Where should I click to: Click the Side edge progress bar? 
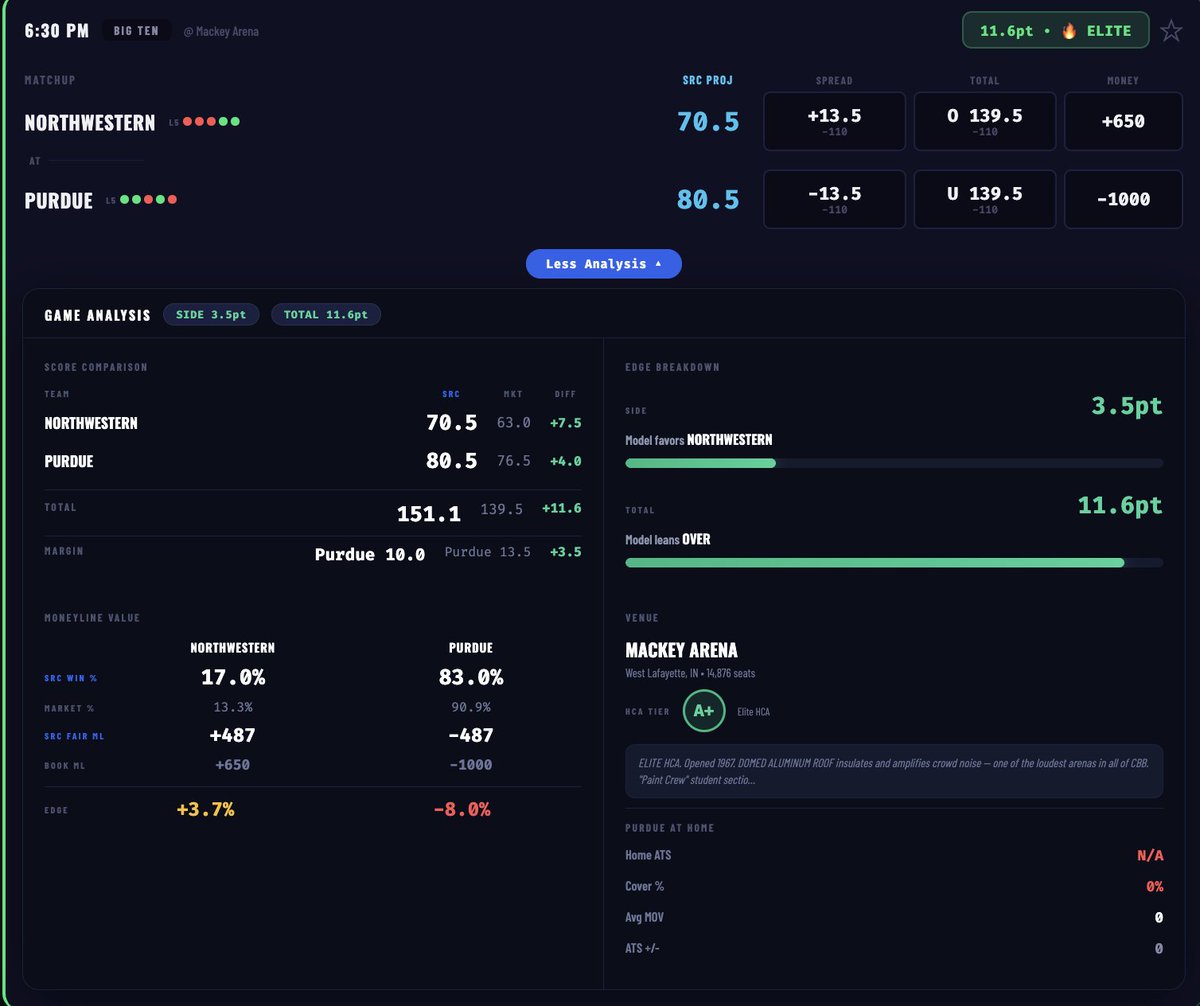(x=894, y=463)
